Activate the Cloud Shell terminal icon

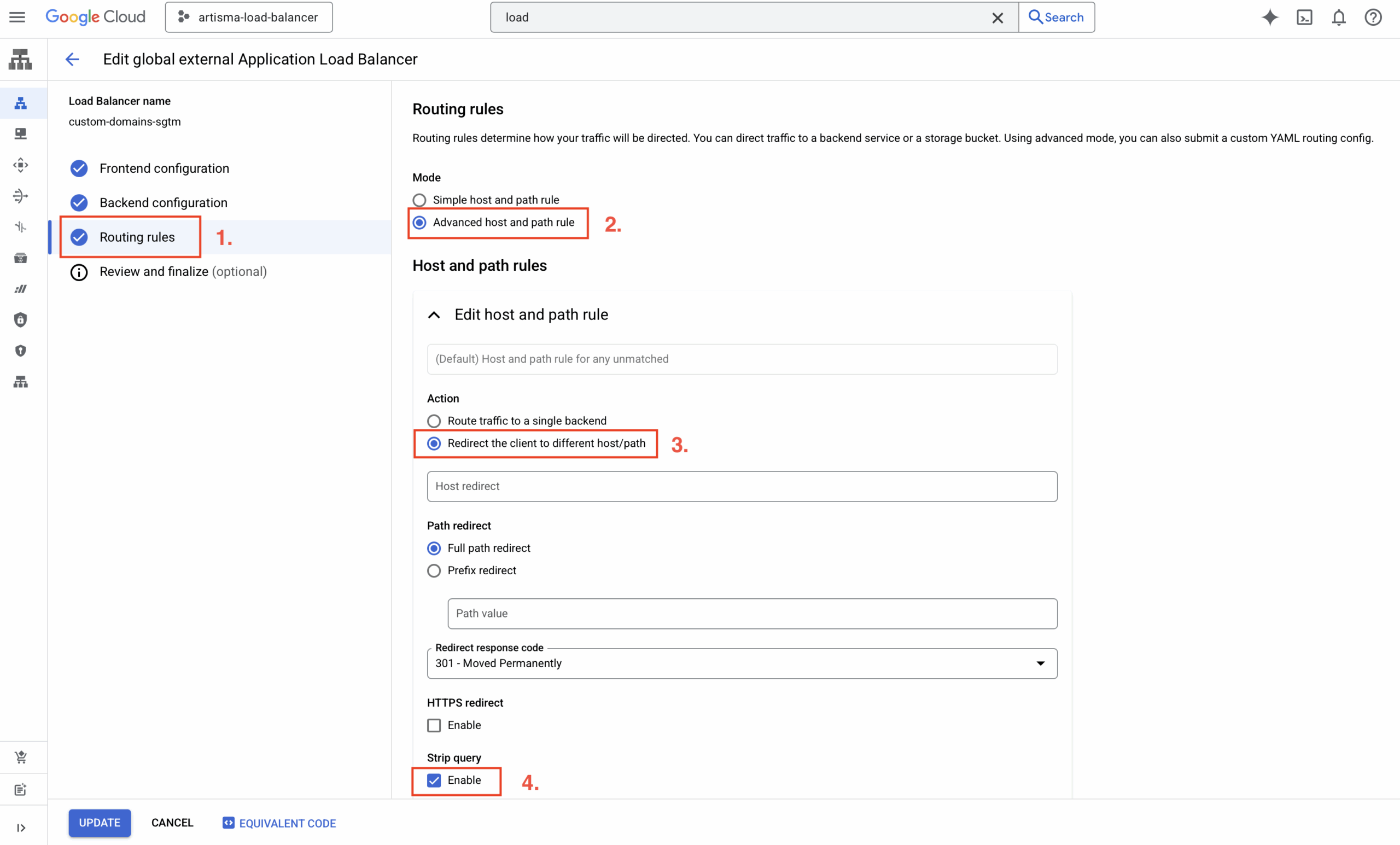1304,18
